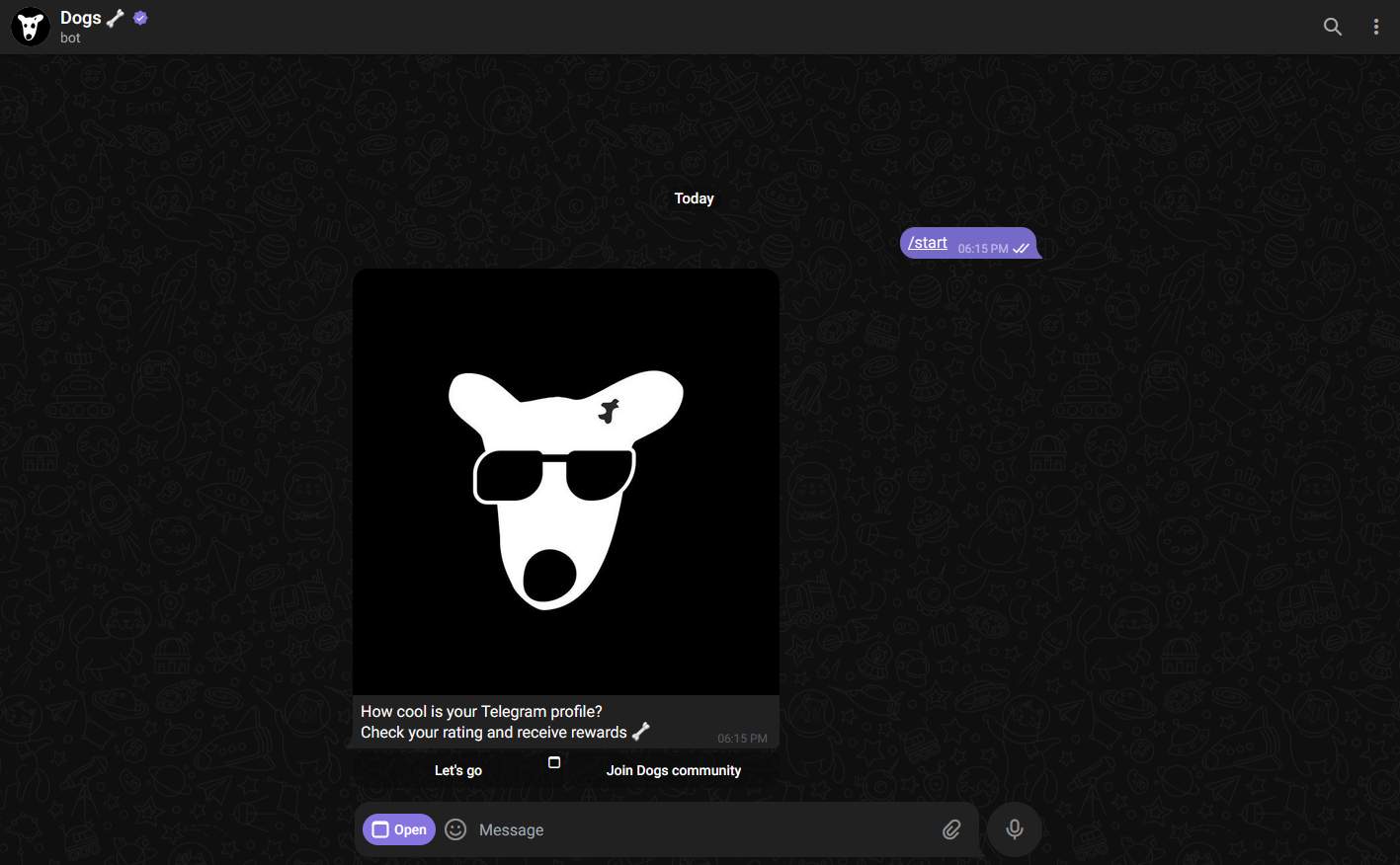
Task: Click the 'bot' subtitle under Dogs
Action: [70, 39]
